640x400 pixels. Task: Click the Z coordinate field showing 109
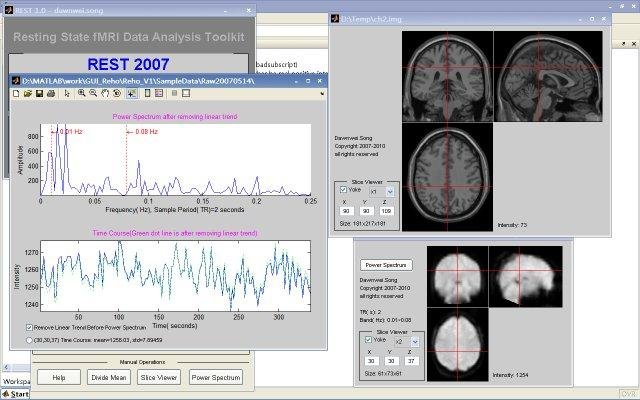coord(386,211)
